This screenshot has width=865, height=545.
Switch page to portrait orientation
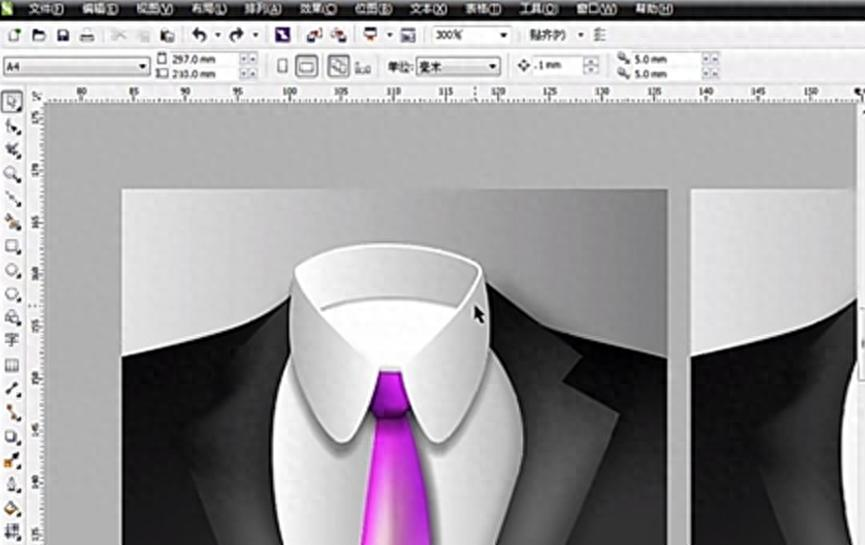click(x=282, y=66)
